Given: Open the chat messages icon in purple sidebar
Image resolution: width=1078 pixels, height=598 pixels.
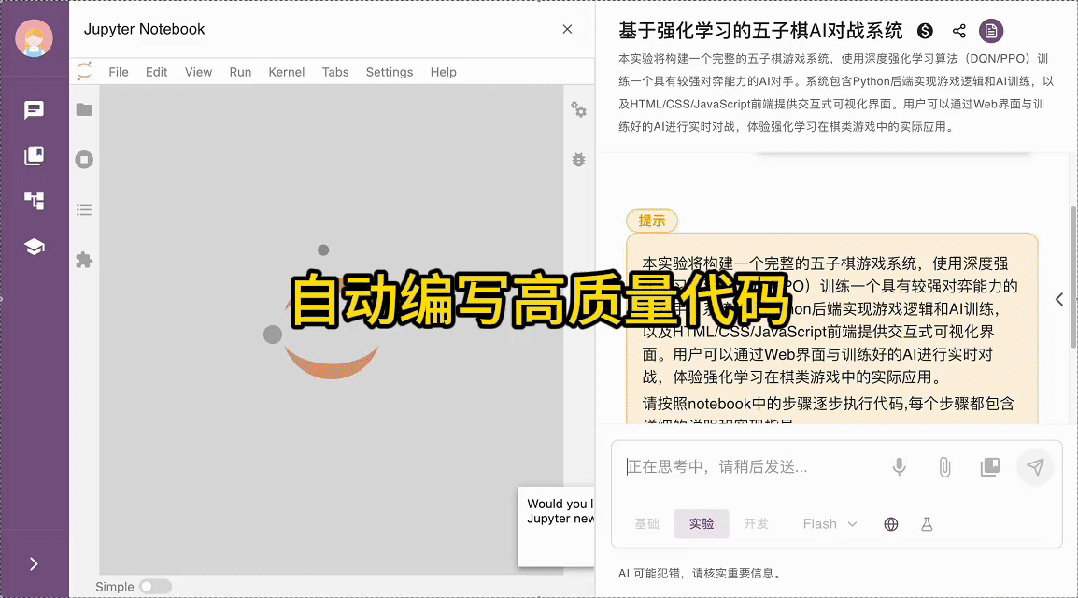Looking at the screenshot, I should click(34, 110).
